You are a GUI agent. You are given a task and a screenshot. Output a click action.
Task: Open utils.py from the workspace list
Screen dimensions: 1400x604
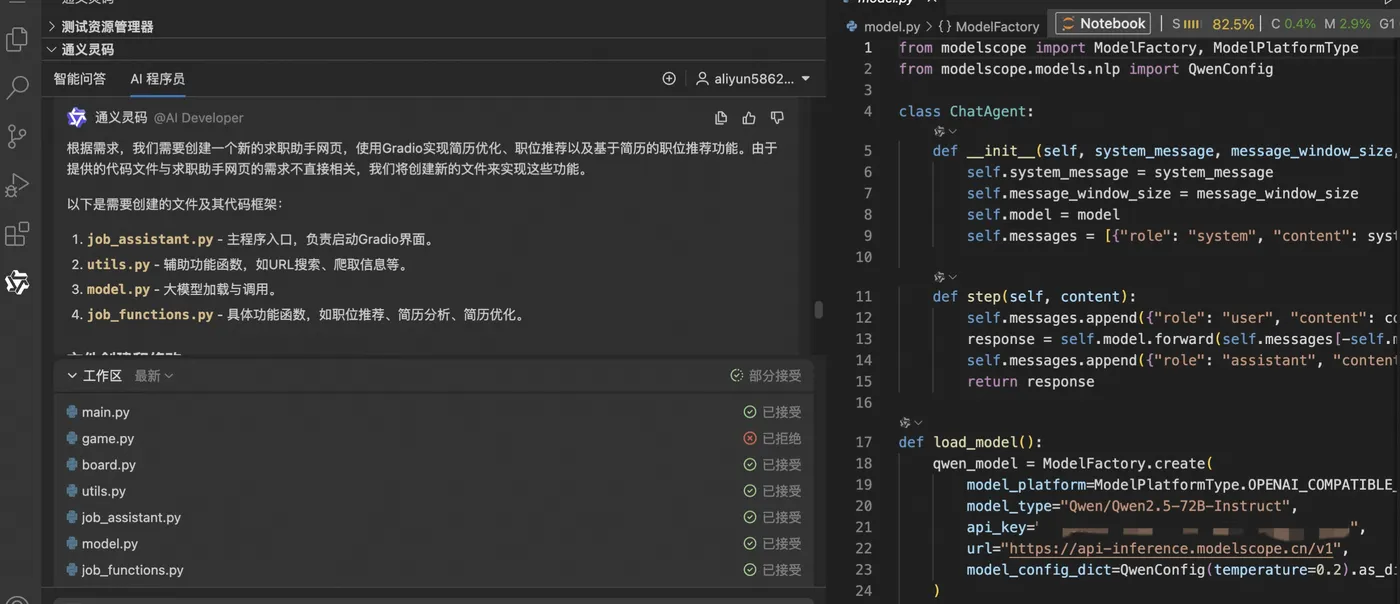coord(103,491)
